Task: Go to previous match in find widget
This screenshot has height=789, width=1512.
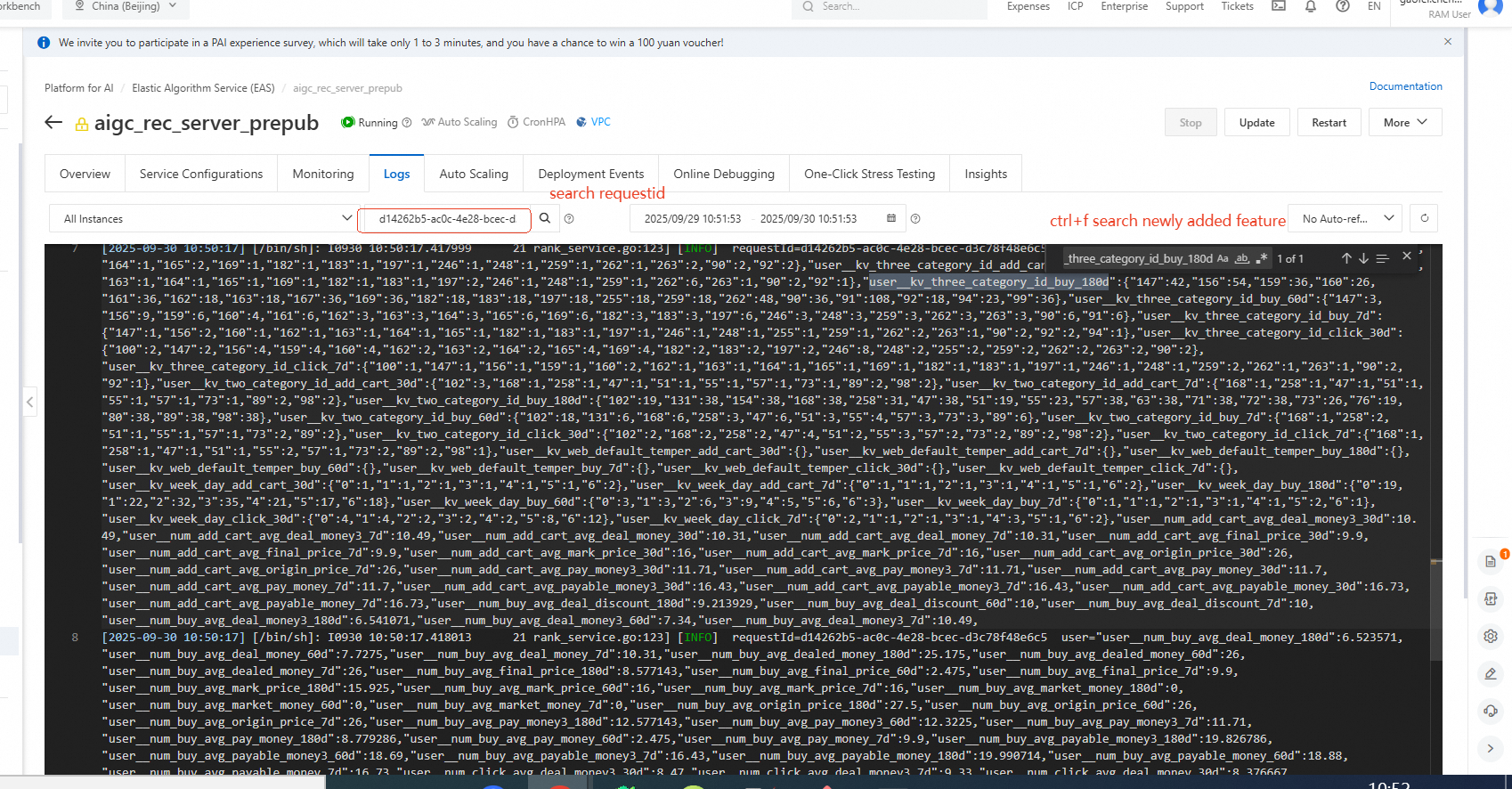Action: 1346,258
